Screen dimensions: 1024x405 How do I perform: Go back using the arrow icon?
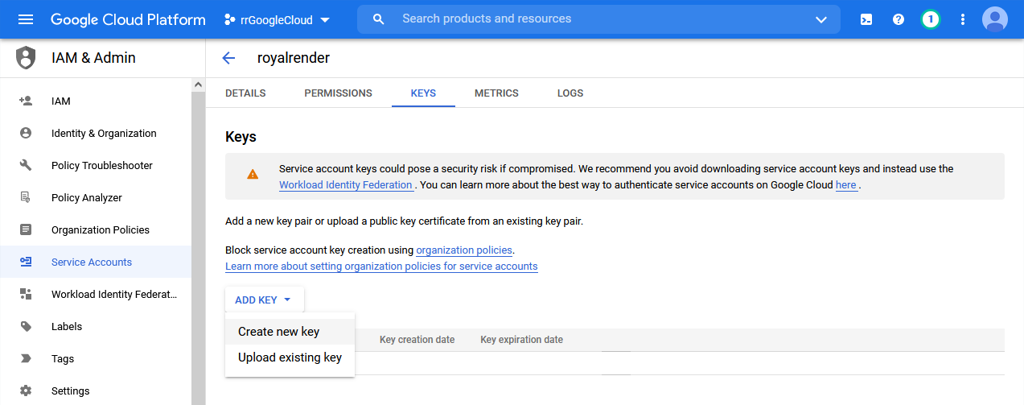pyautogui.click(x=229, y=58)
